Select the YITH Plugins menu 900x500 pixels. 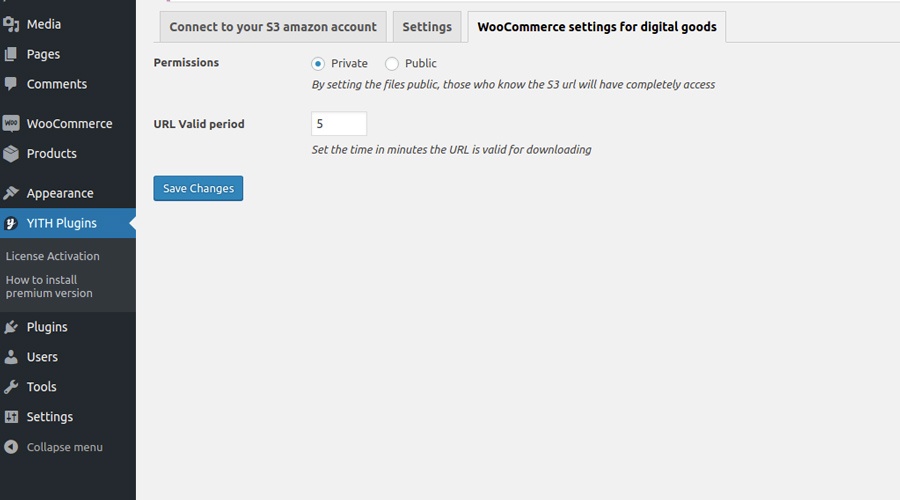tap(68, 223)
